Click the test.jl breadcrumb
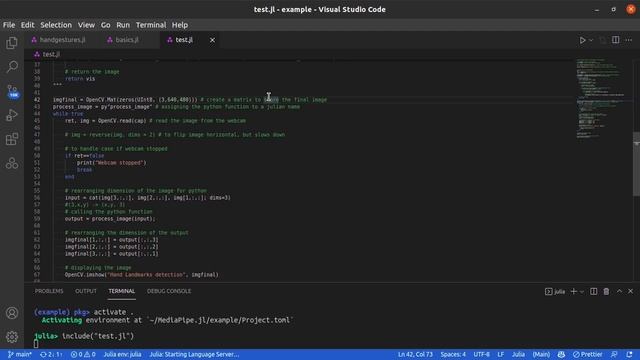This screenshot has height=360, width=640. point(47,54)
